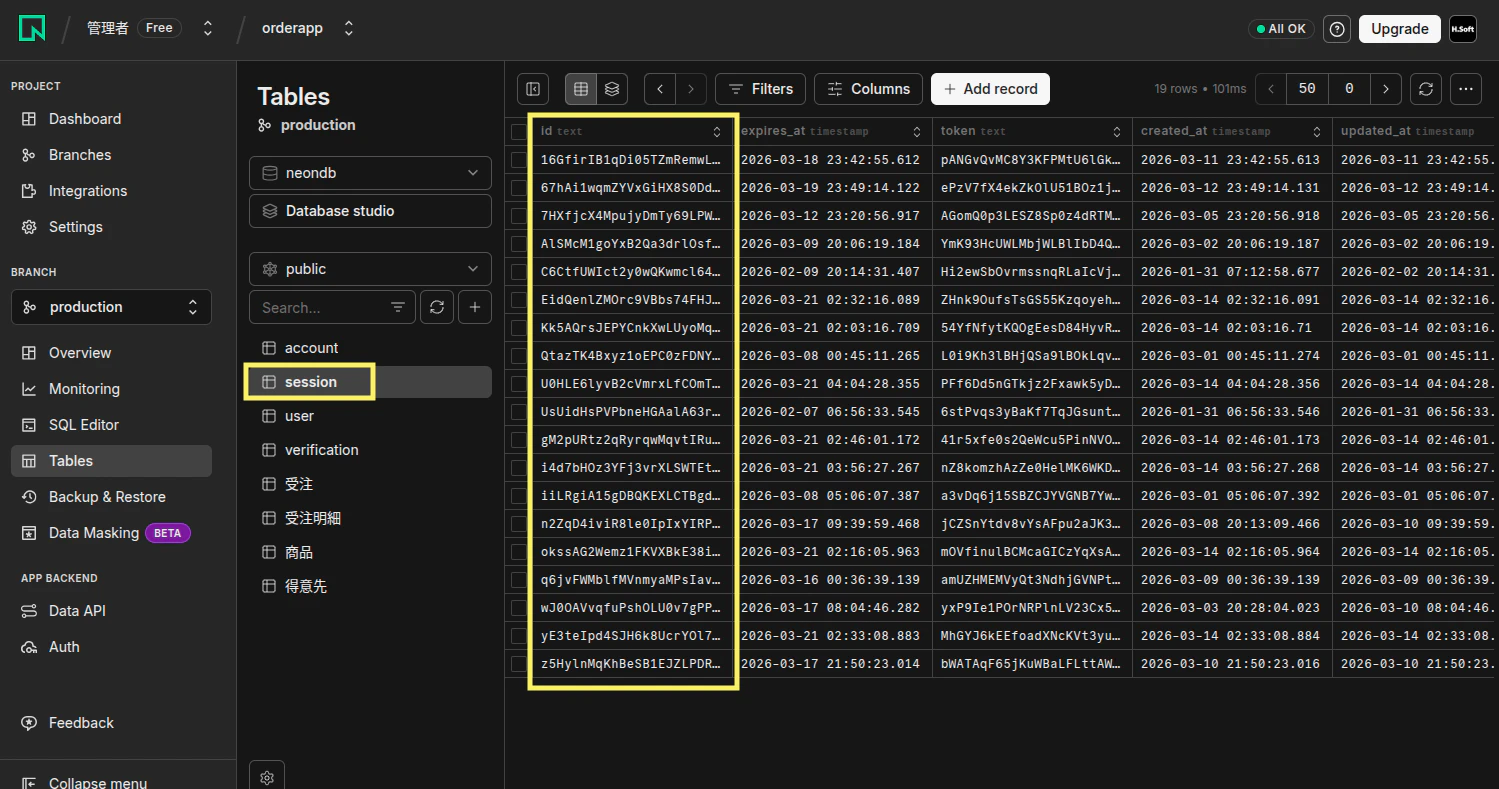The image size is (1499, 789).
Task: Open Auth page
Action: 111,647
